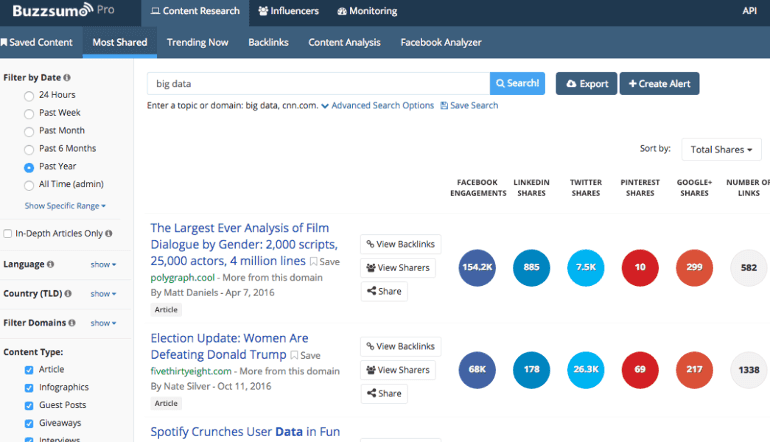Click the search field containing big data

[318, 83]
